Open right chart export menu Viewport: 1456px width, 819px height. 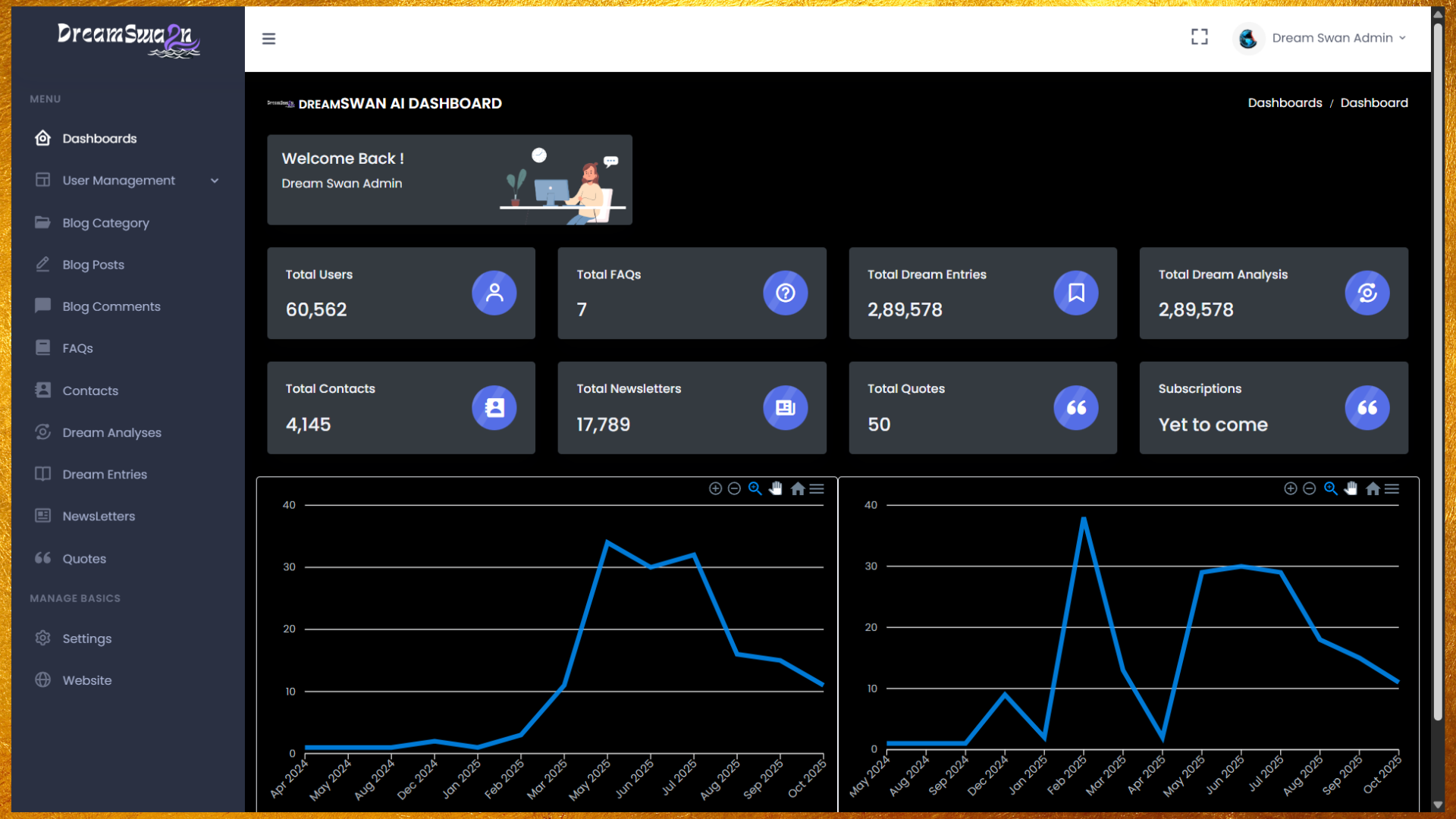(1392, 488)
